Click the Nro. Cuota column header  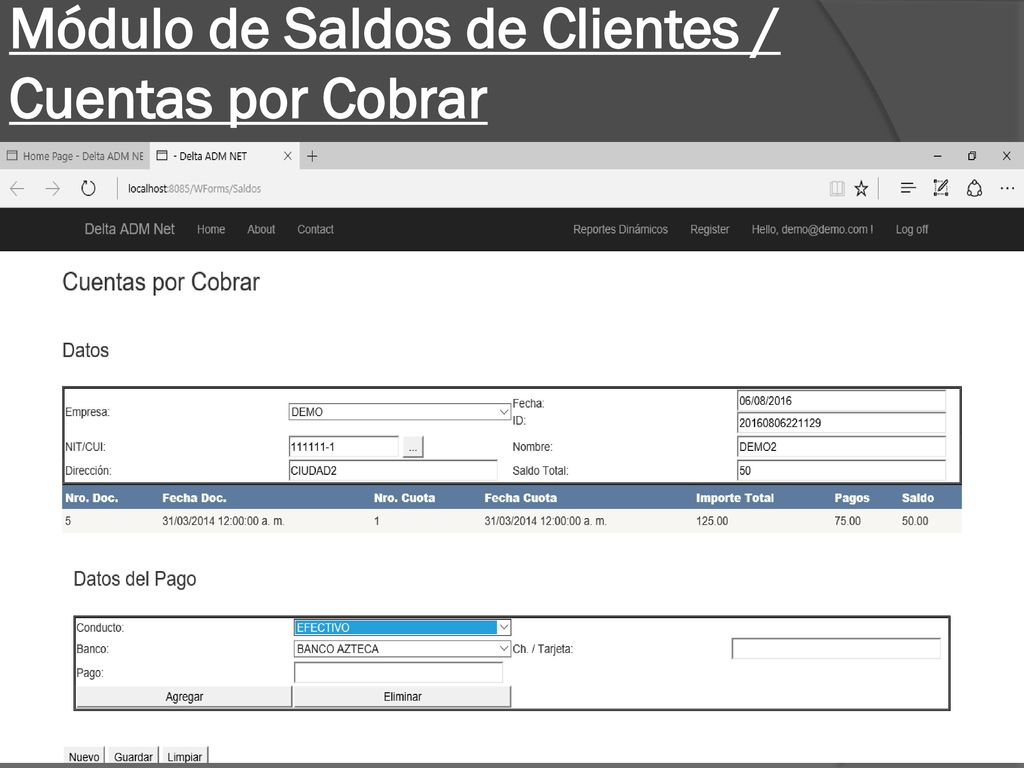(x=404, y=498)
